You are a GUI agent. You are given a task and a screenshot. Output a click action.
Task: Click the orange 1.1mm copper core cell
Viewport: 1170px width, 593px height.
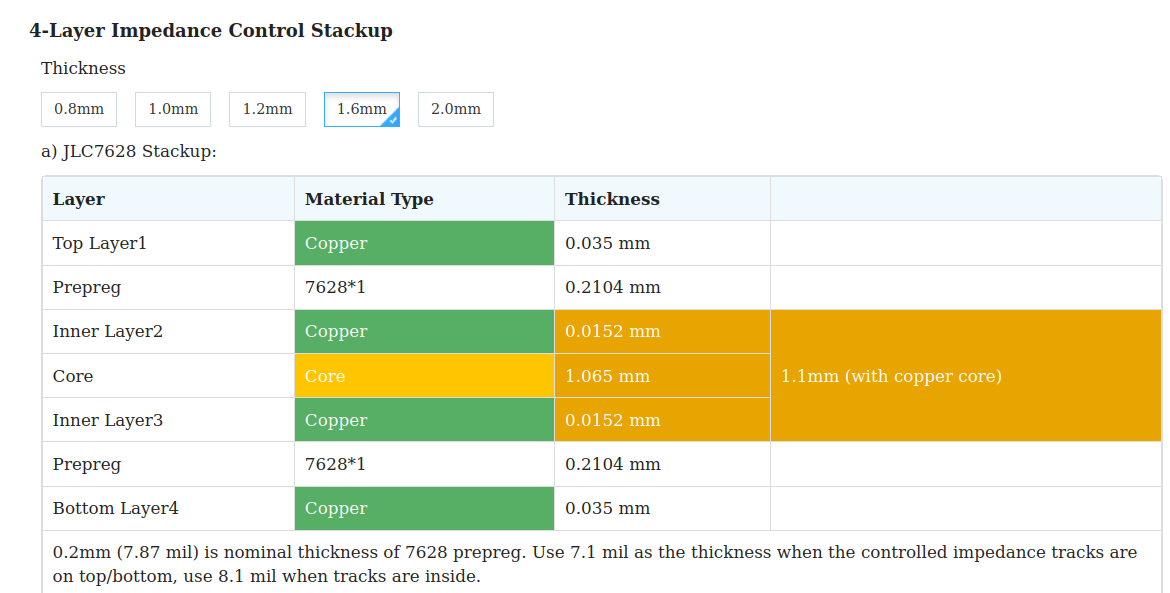[x=965, y=376]
